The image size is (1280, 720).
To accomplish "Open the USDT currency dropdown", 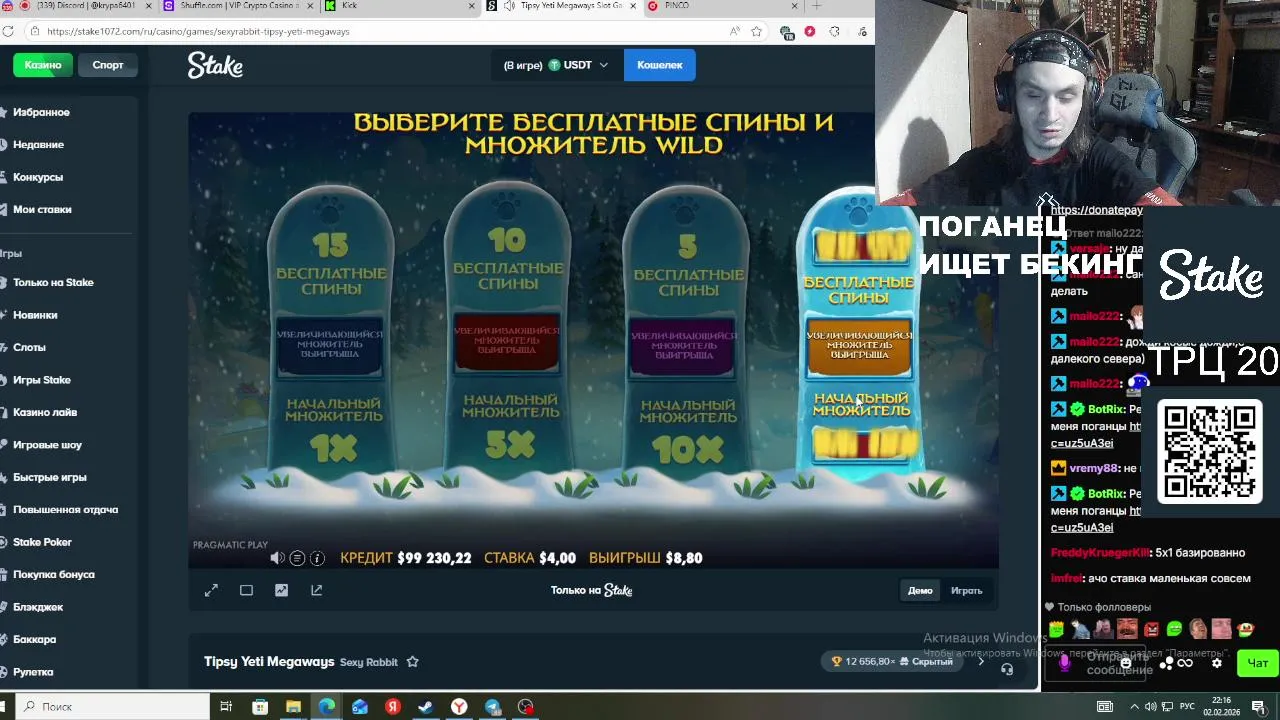I will [x=557, y=65].
